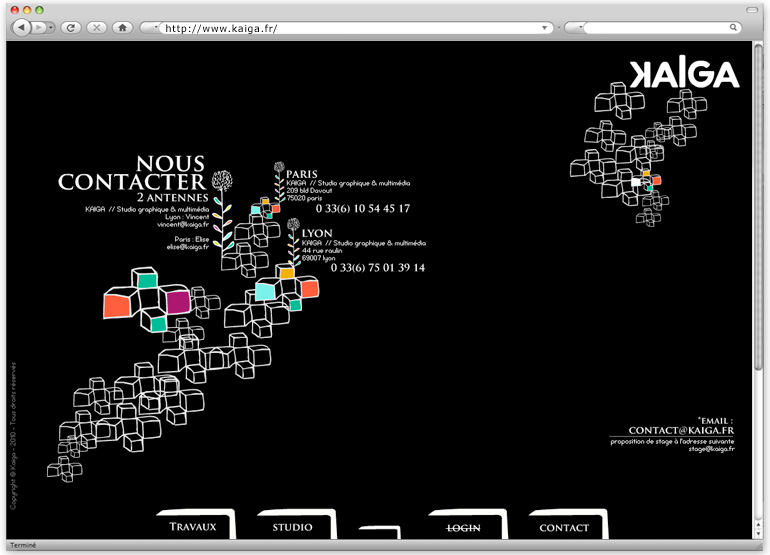Click the vertical scrollbar thumb on the right
Image resolution: width=770 pixels, height=555 pixels.
click(x=759, y=206)
